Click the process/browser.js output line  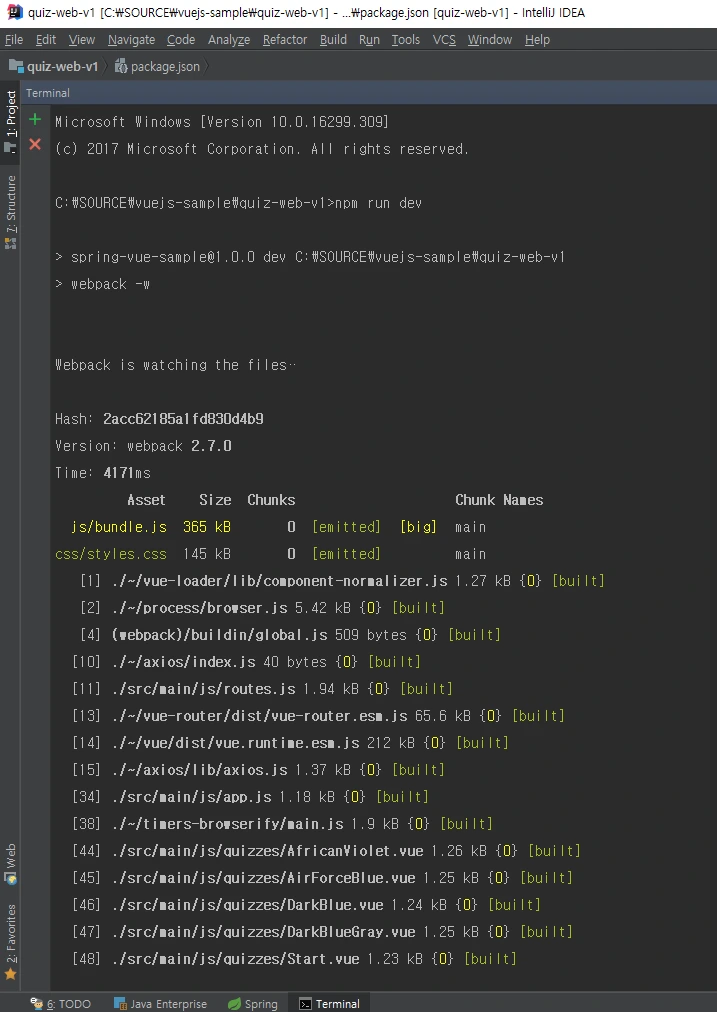[262, 608]
